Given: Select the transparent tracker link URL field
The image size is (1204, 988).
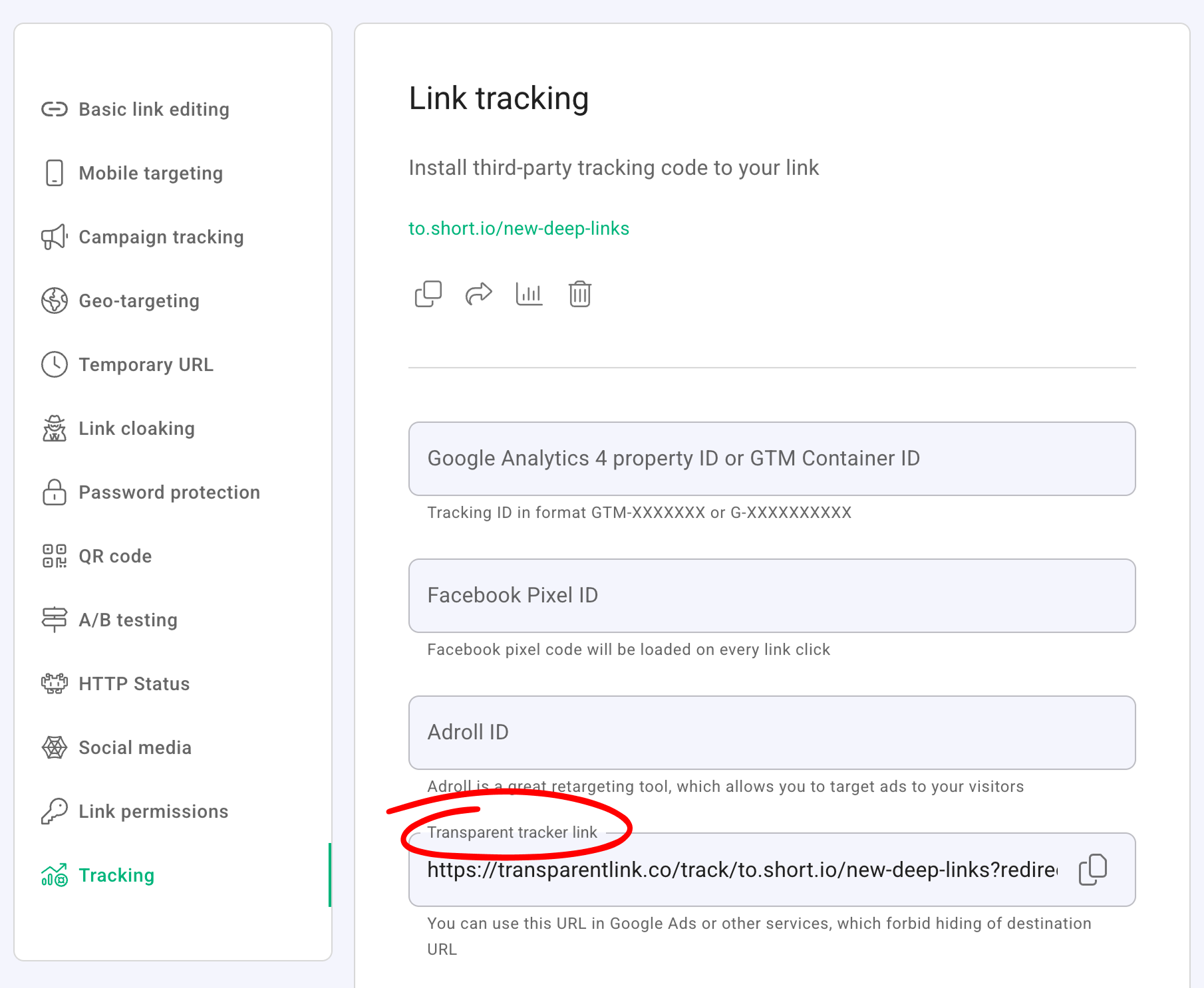Looking at the screenshot, I should pyautogui.click(x=741, y=870).
